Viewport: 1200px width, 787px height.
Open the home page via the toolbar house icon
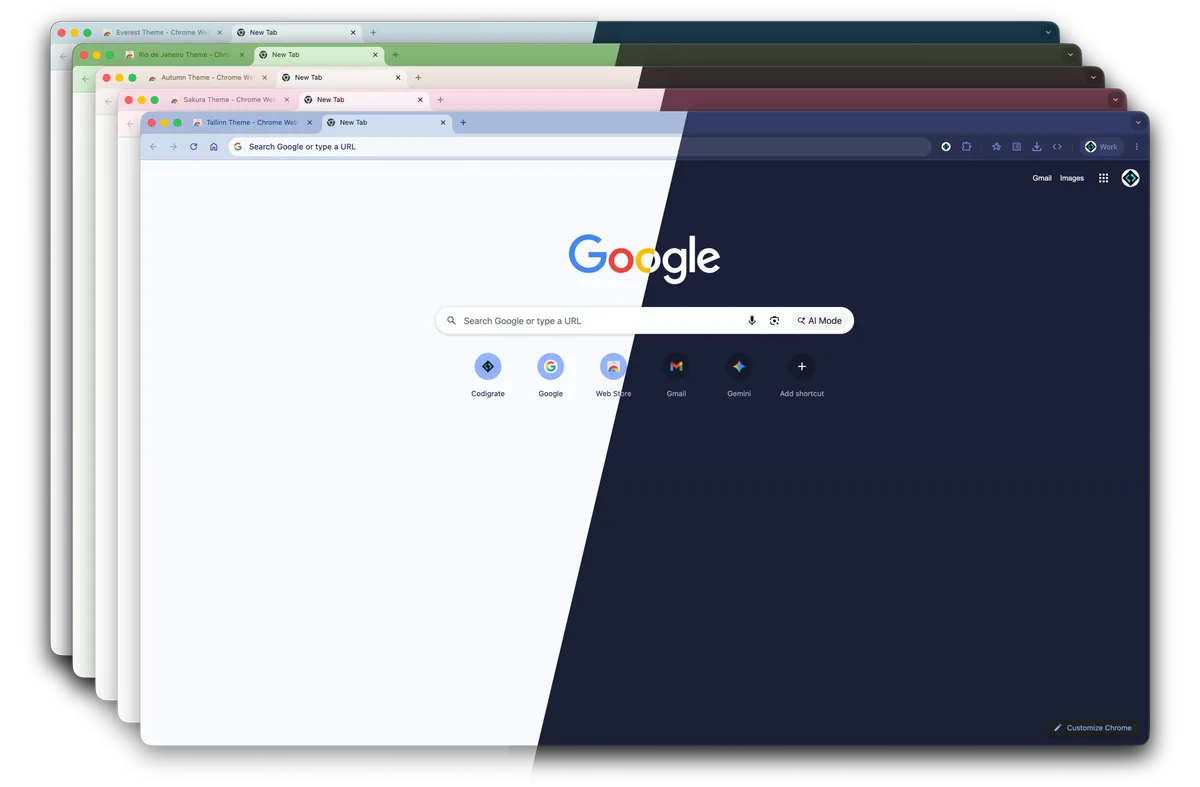(213, 147)
